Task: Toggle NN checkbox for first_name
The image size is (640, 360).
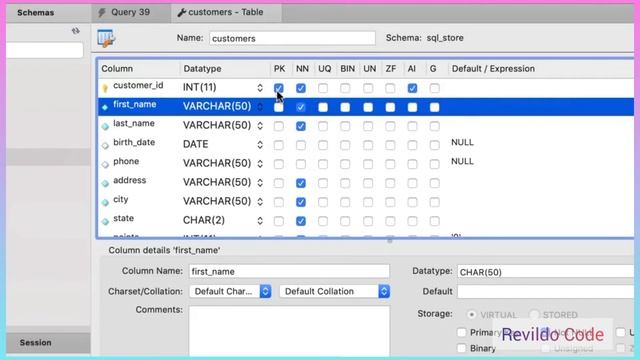Action: pyautogui.click(x=301, y=107)
